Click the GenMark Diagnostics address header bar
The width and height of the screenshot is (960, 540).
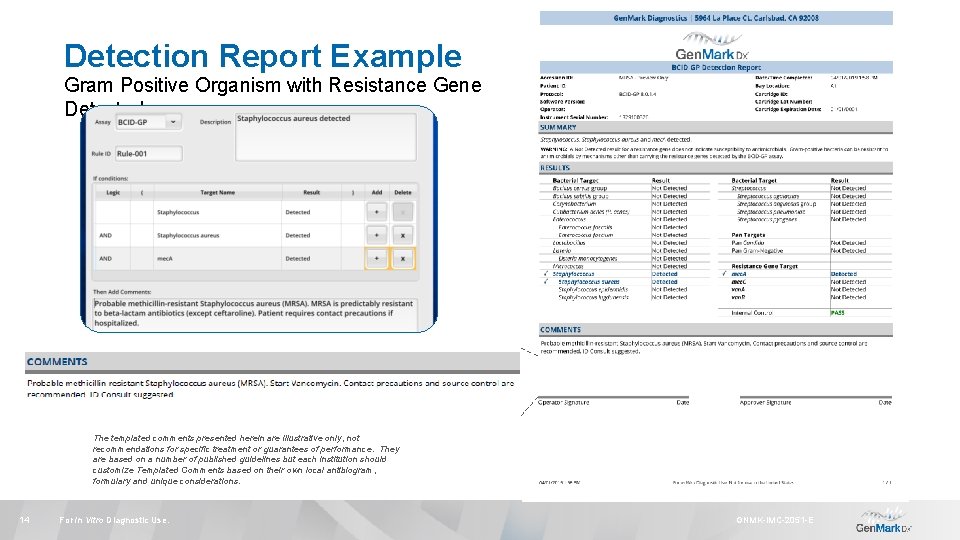716,18
